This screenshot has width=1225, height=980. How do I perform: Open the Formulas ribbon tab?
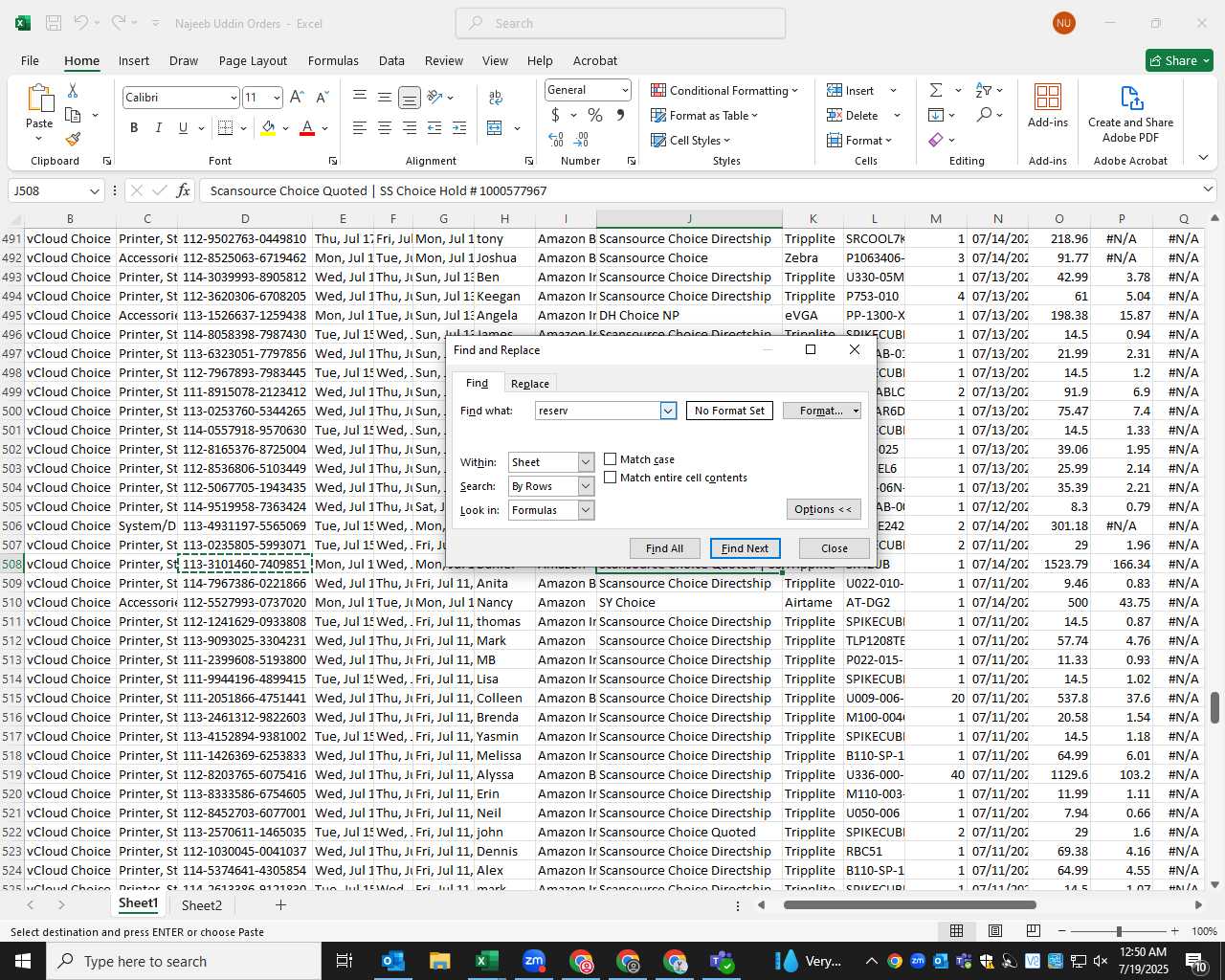pos(333,60)
